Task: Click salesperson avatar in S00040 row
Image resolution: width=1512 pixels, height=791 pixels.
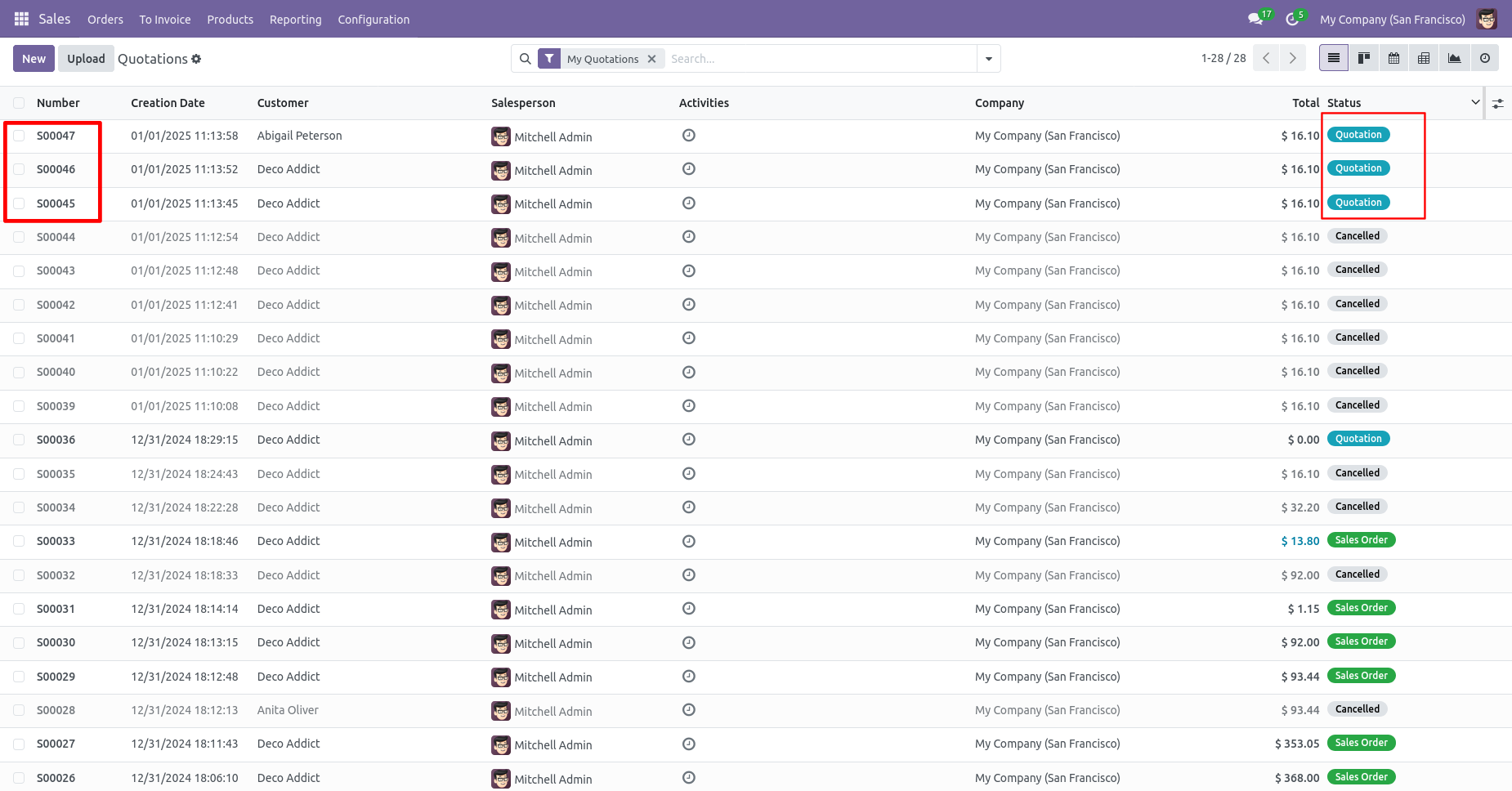Action: 501,373
